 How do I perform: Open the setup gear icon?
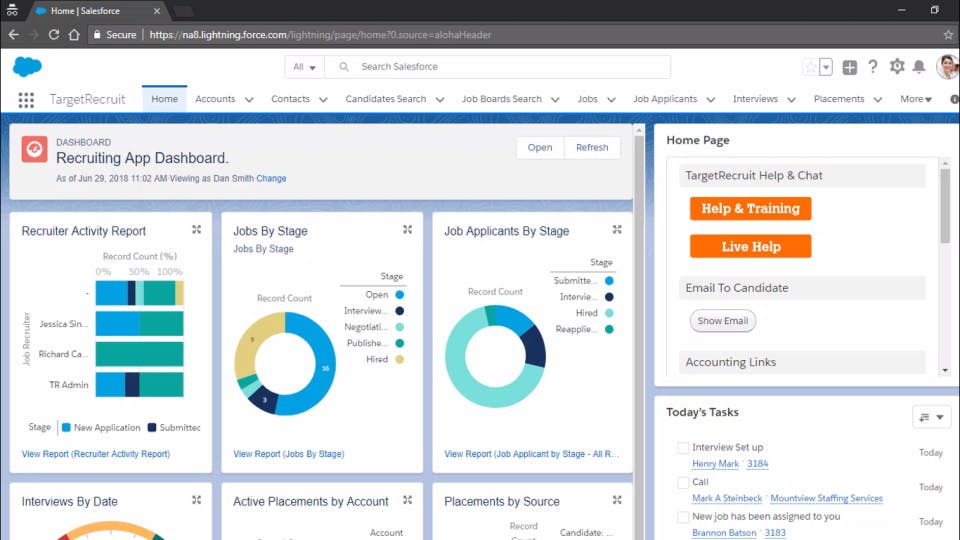896,66
